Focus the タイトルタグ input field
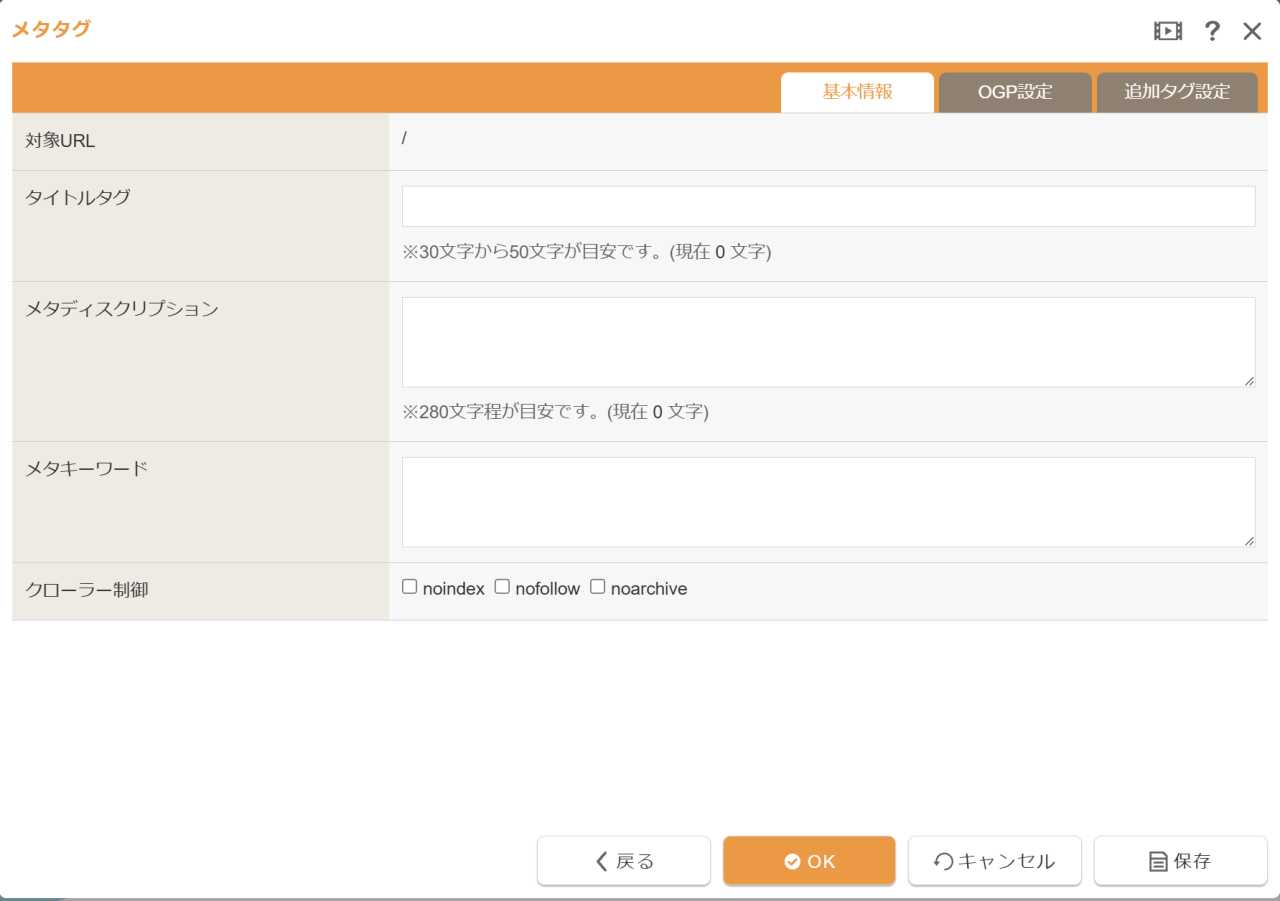The image size is (1280, 901). (x=828, y=206)
